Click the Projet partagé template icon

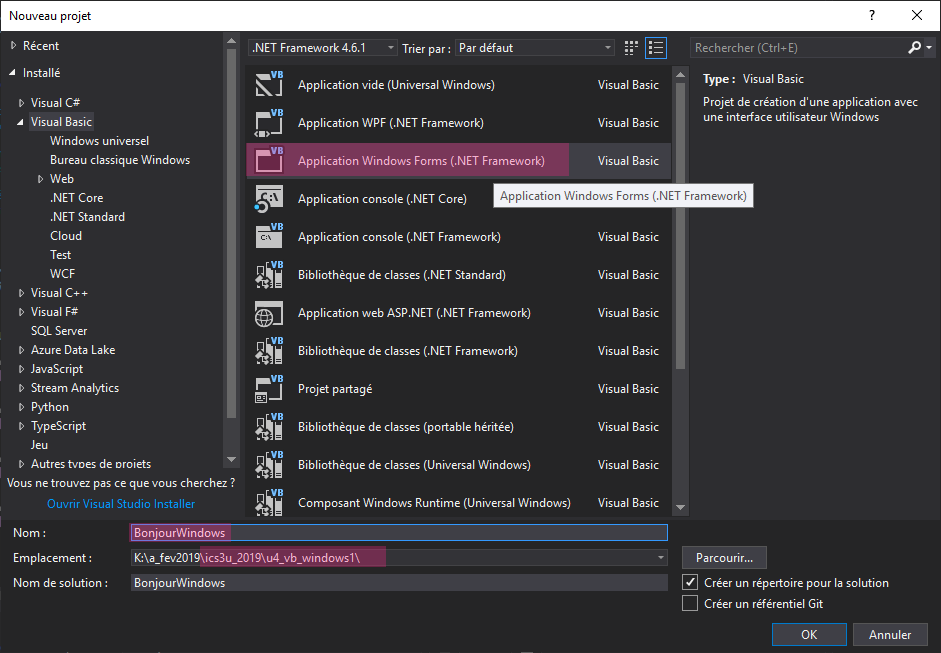tap(269, 388)
